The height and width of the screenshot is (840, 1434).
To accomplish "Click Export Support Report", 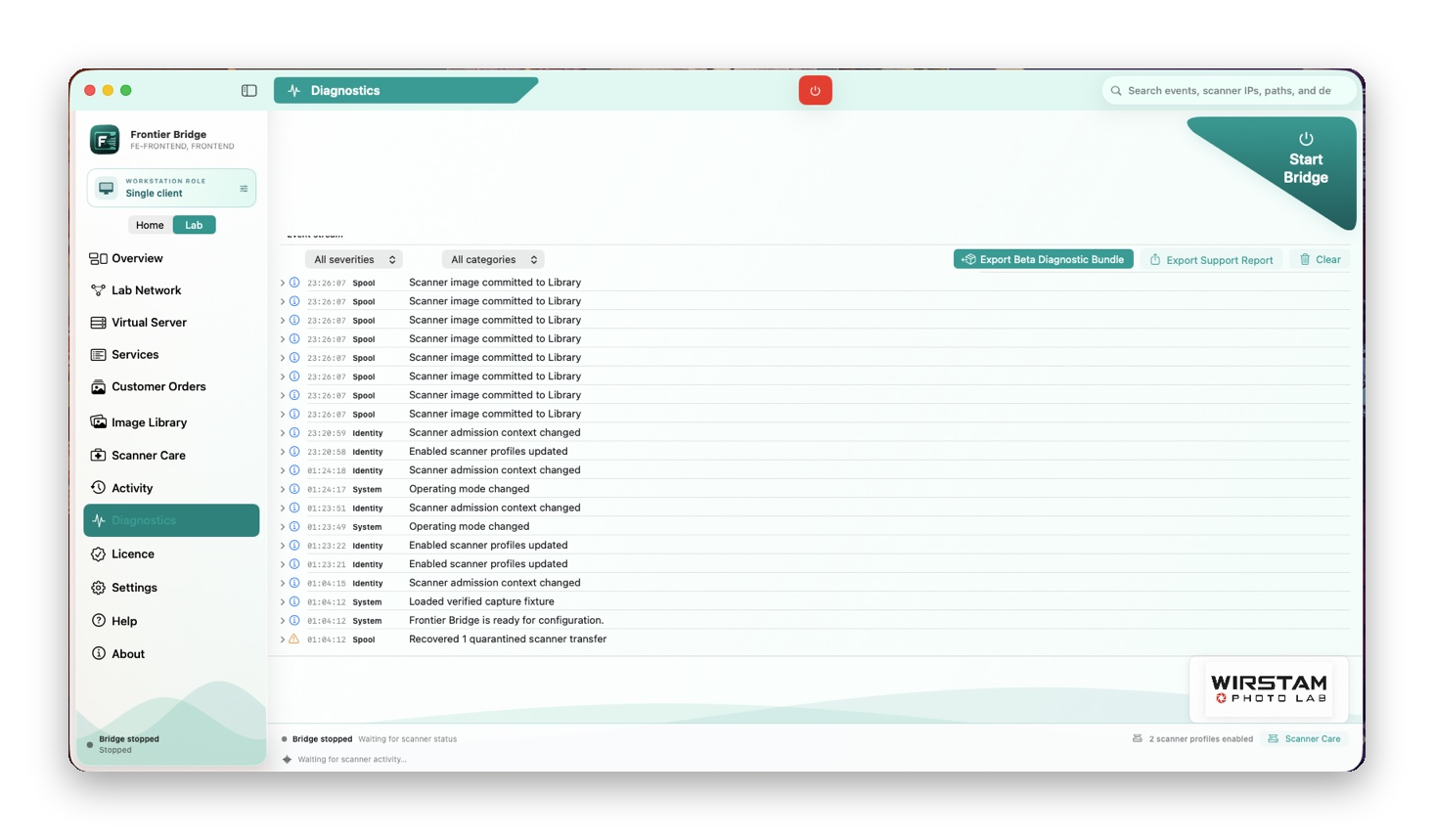I will click(1211, 260).
